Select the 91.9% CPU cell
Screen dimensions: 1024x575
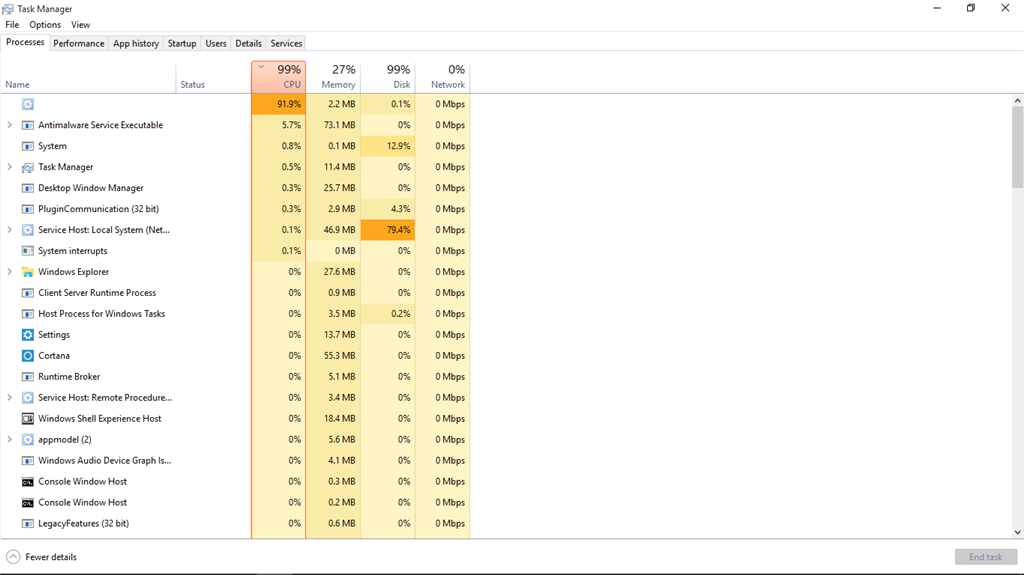278,104
